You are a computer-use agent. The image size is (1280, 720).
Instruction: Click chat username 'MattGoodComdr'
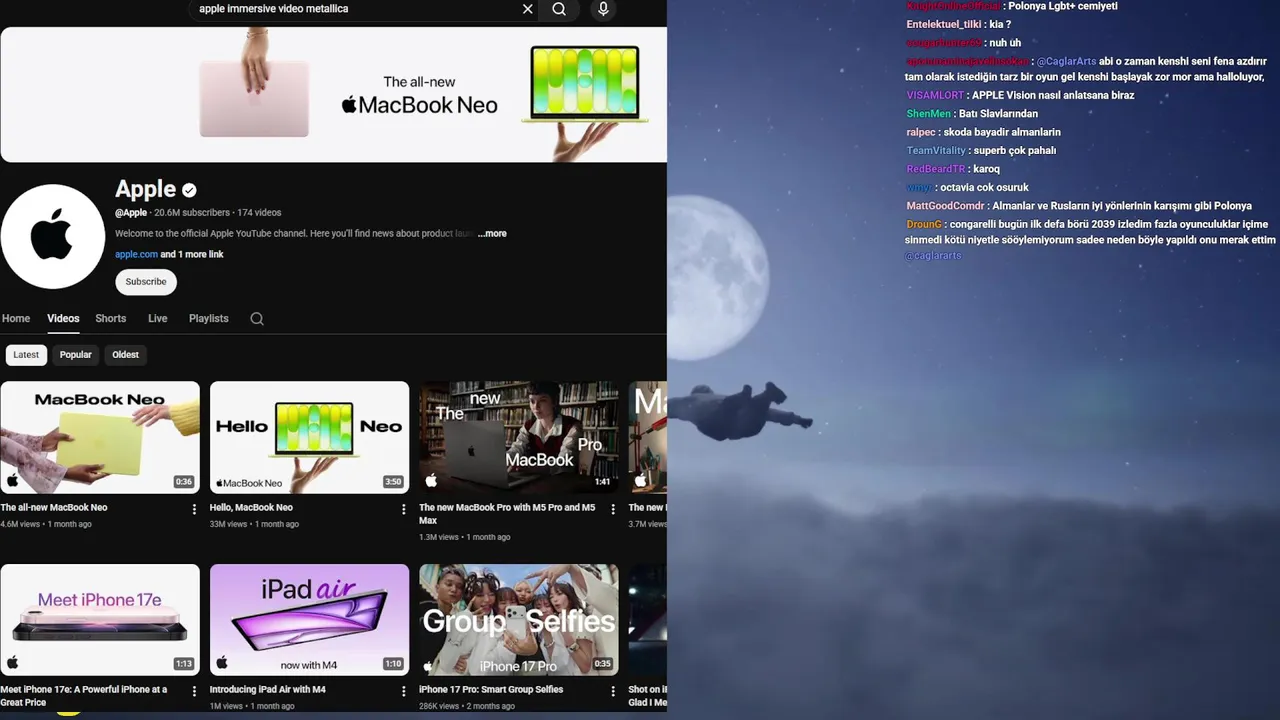(945, 206)
